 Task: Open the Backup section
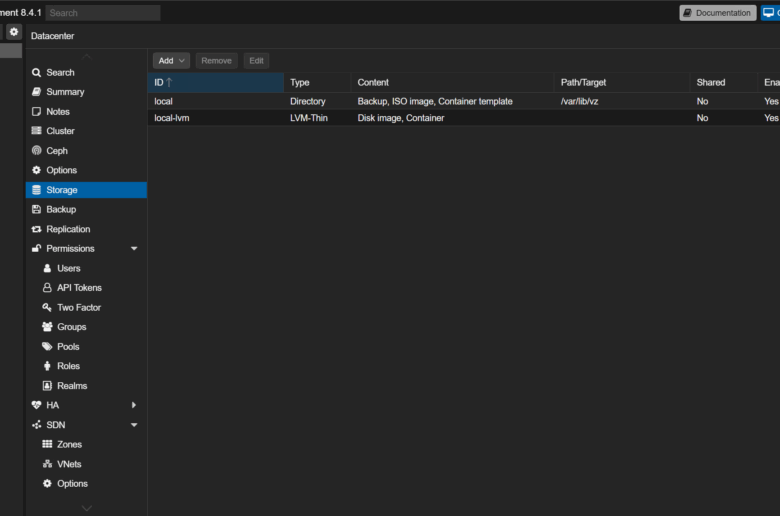(86, 209)
